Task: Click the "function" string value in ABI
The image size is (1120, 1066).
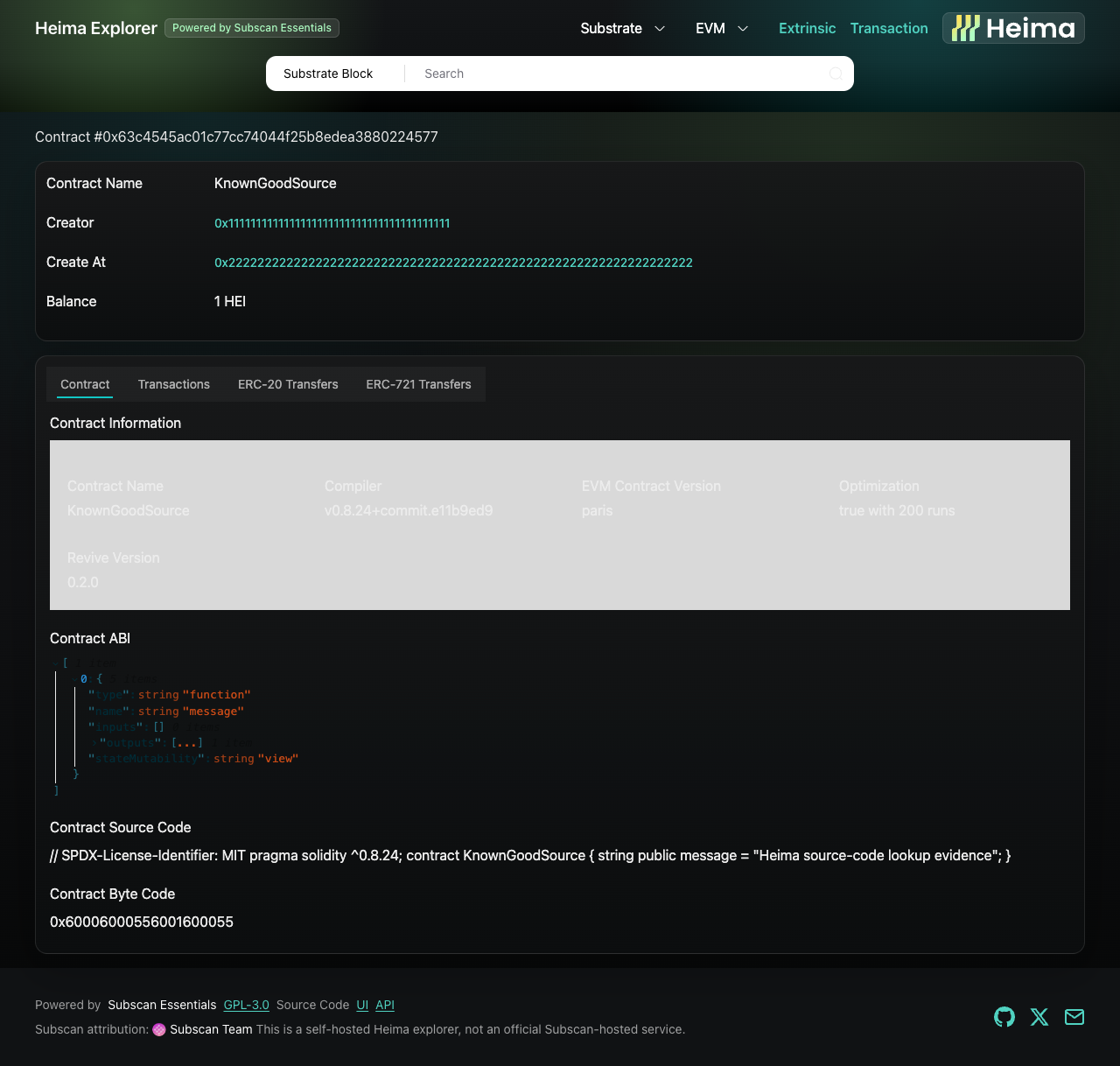Action: 217,695
